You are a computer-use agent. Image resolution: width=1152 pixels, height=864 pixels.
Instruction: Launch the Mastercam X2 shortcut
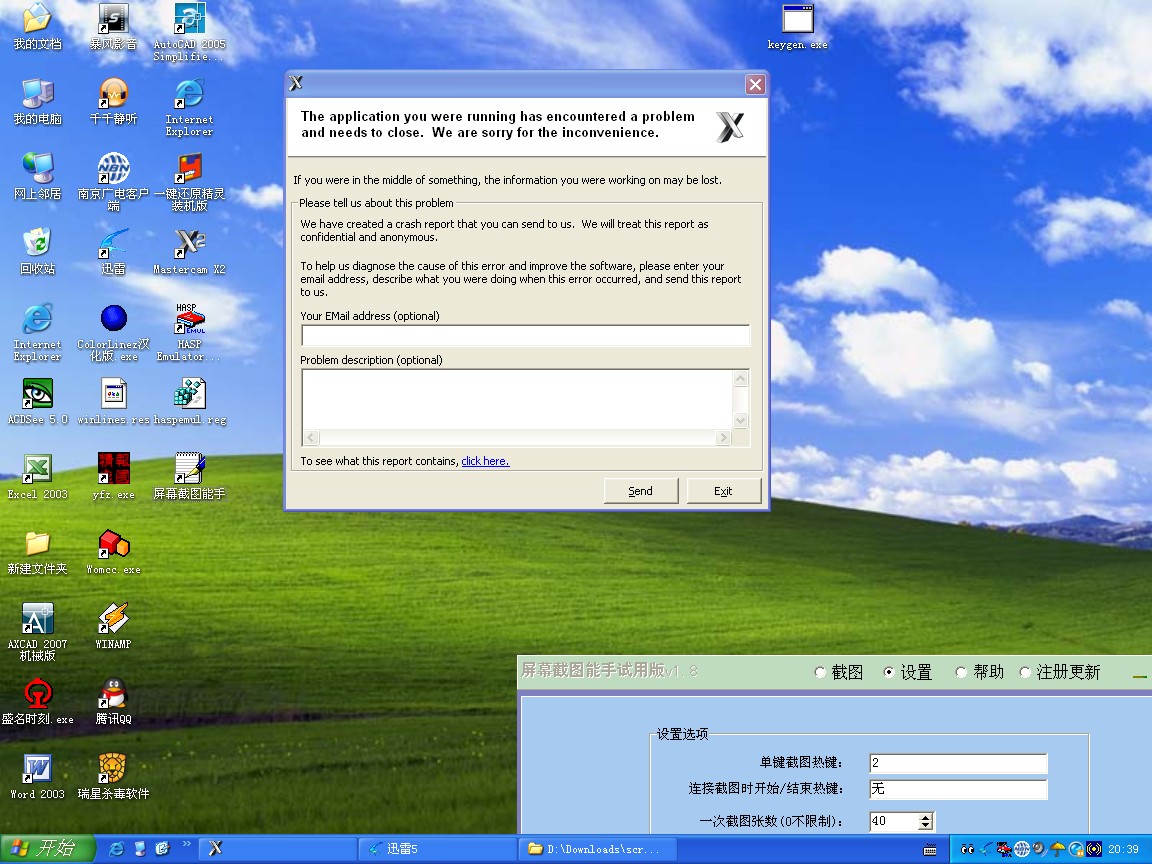pyautogui.click(x=189, y=252)
